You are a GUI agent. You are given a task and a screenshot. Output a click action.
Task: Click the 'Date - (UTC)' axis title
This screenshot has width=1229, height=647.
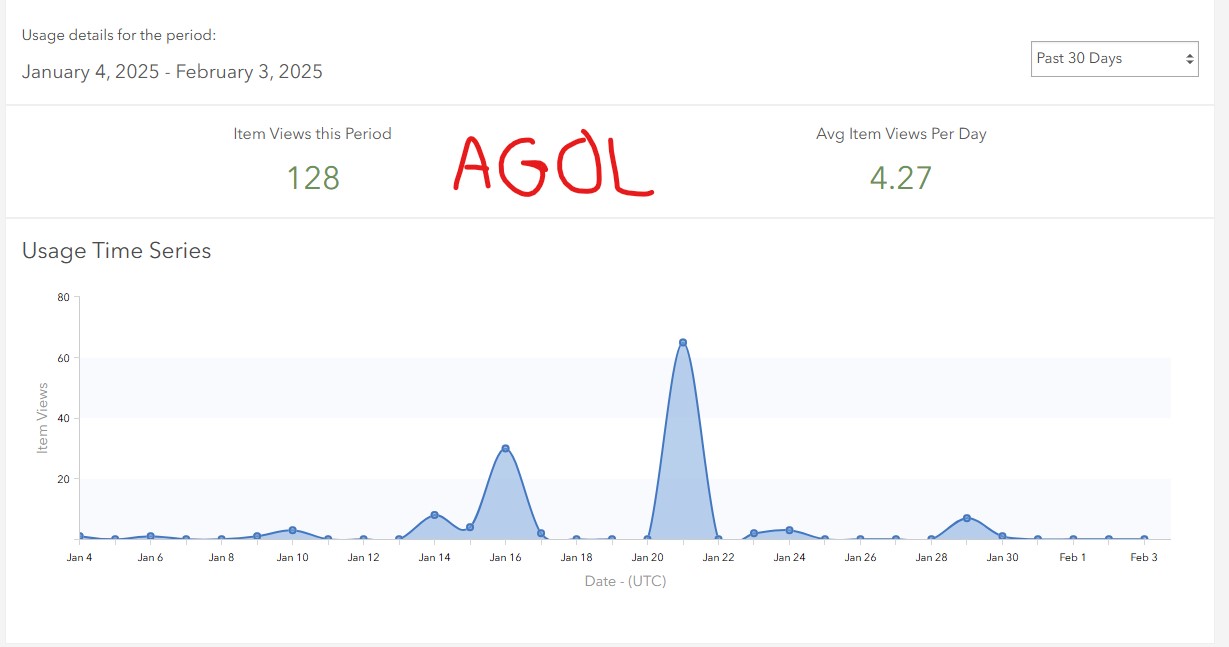pyautogui.click(x=625, y=581)
